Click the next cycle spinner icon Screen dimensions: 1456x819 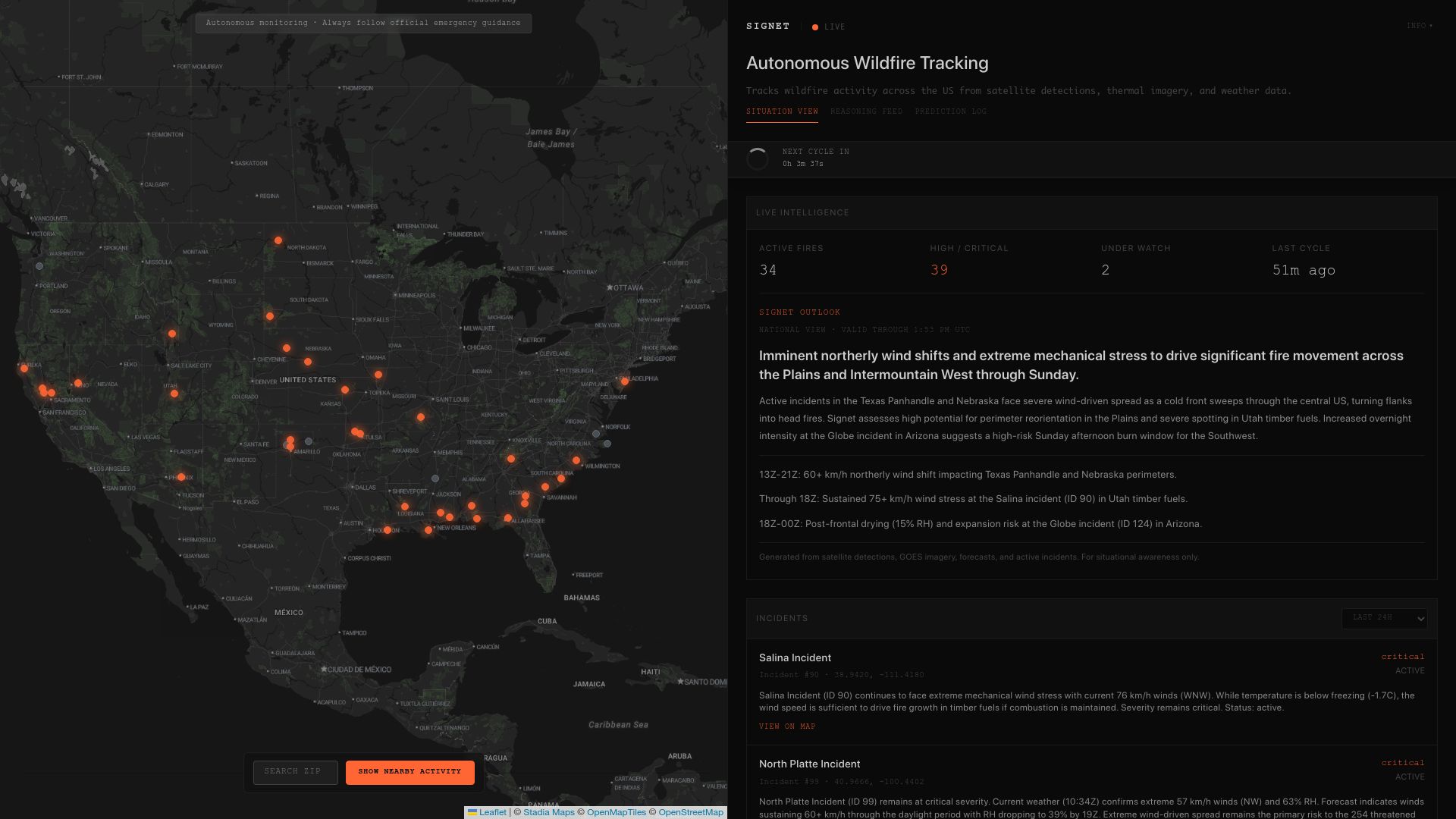(x=758, y=158)
